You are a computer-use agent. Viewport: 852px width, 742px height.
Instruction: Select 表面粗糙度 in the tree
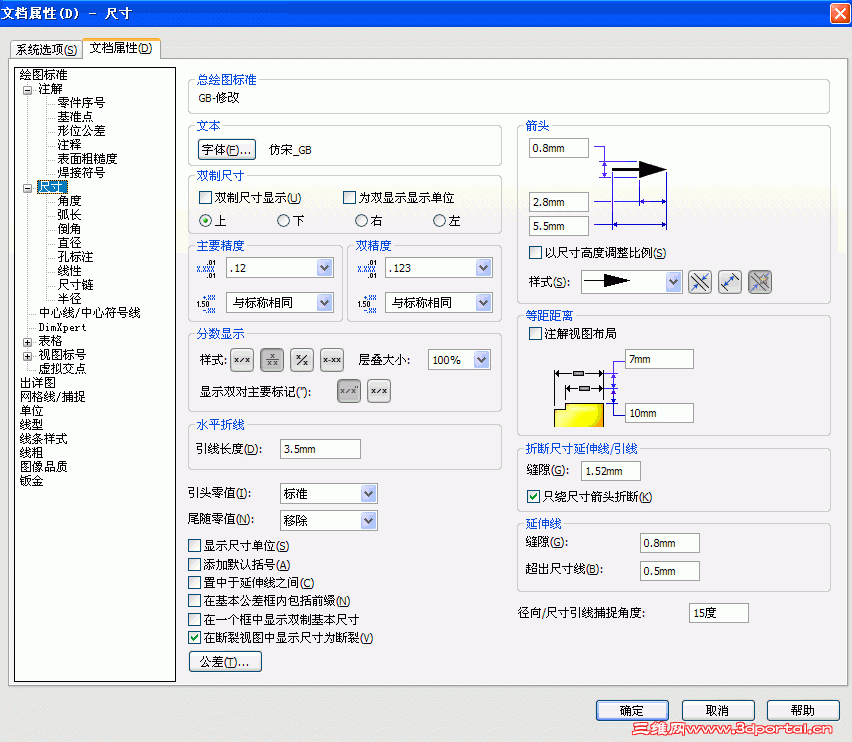click(x=87, y=159)
